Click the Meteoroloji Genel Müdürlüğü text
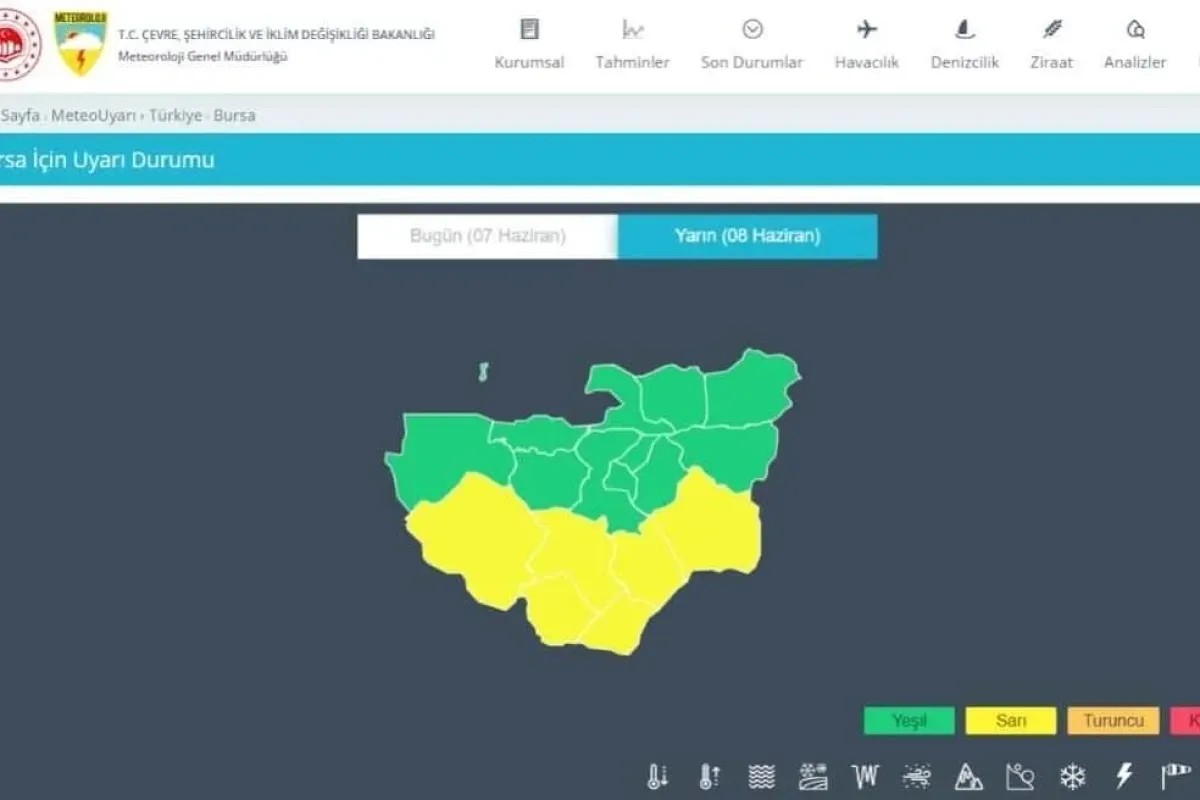 coord(203,56)
